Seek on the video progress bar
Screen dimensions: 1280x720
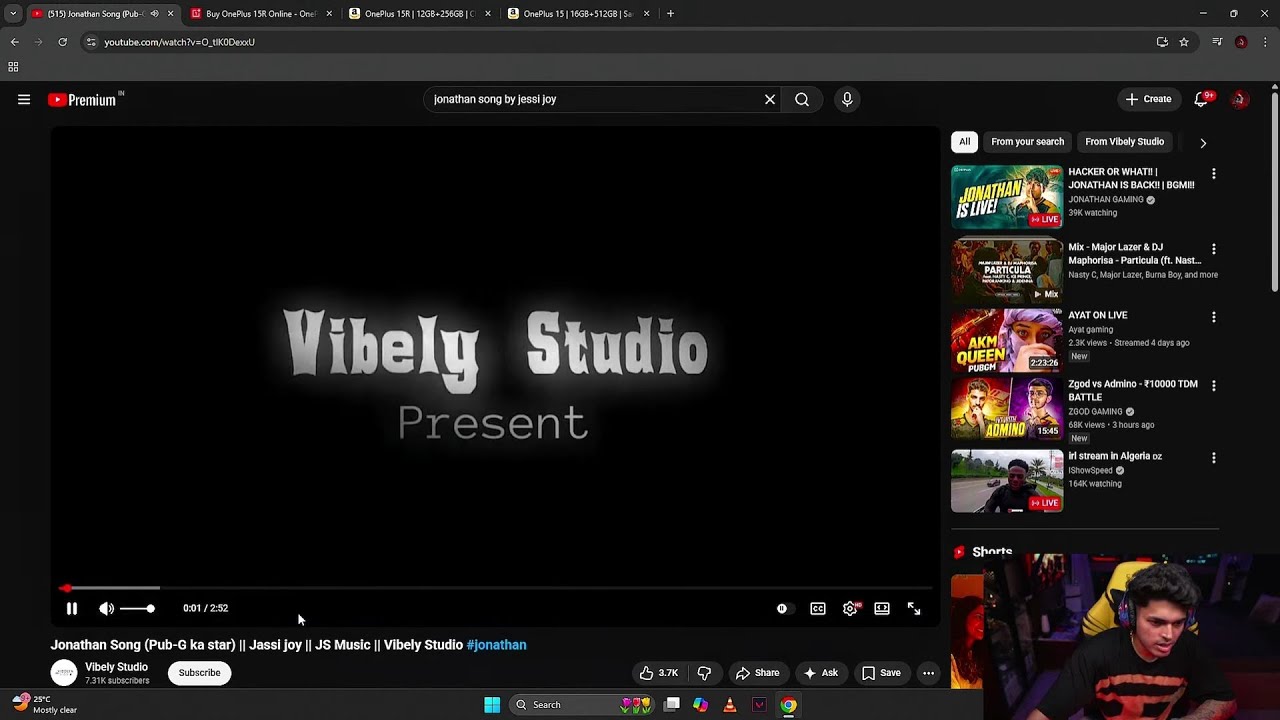[x=495, y=588]
